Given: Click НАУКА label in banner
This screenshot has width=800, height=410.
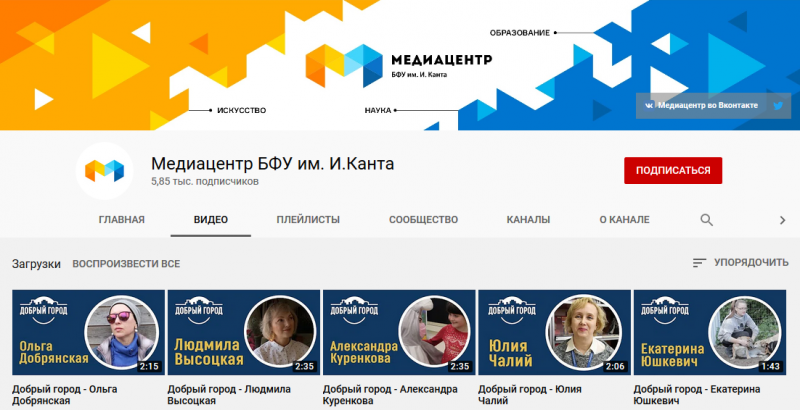Looking at the screenshot, I should click(378, 110).
